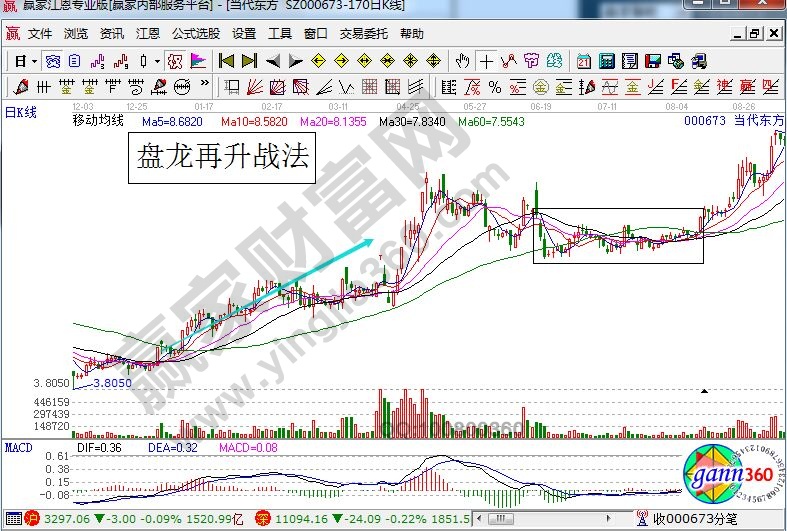The height and width of the screenshot is (531, 787).
Task: Click the black right-pointing arrow icon
Action: click(x=295, y=60)
